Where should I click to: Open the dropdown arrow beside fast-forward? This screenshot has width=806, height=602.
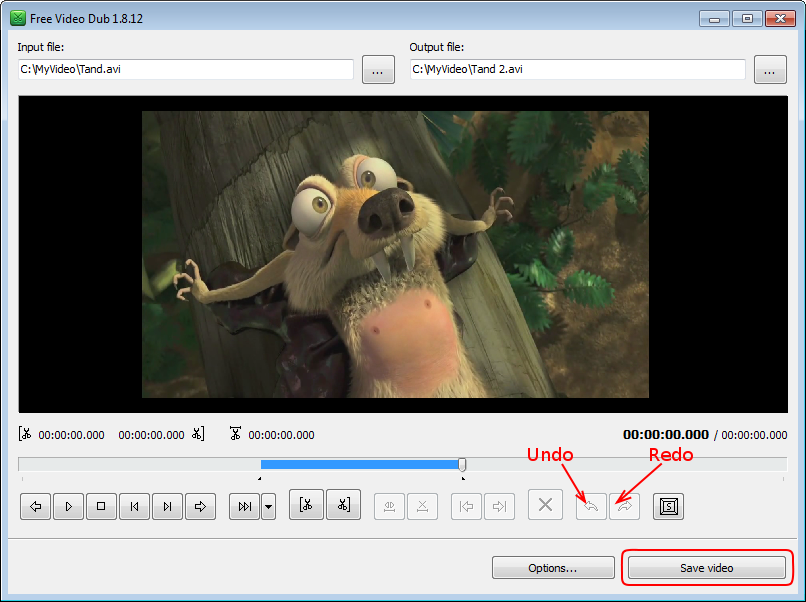coord(268,507)
